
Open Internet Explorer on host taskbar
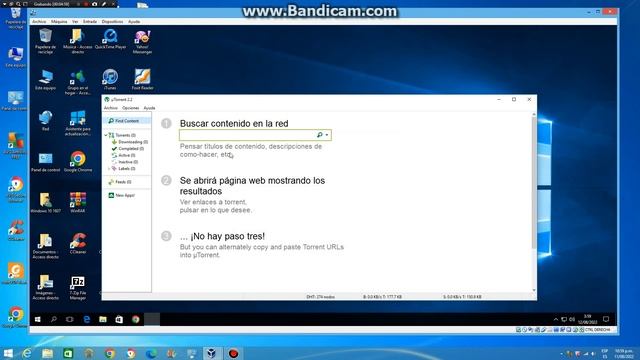27,353
